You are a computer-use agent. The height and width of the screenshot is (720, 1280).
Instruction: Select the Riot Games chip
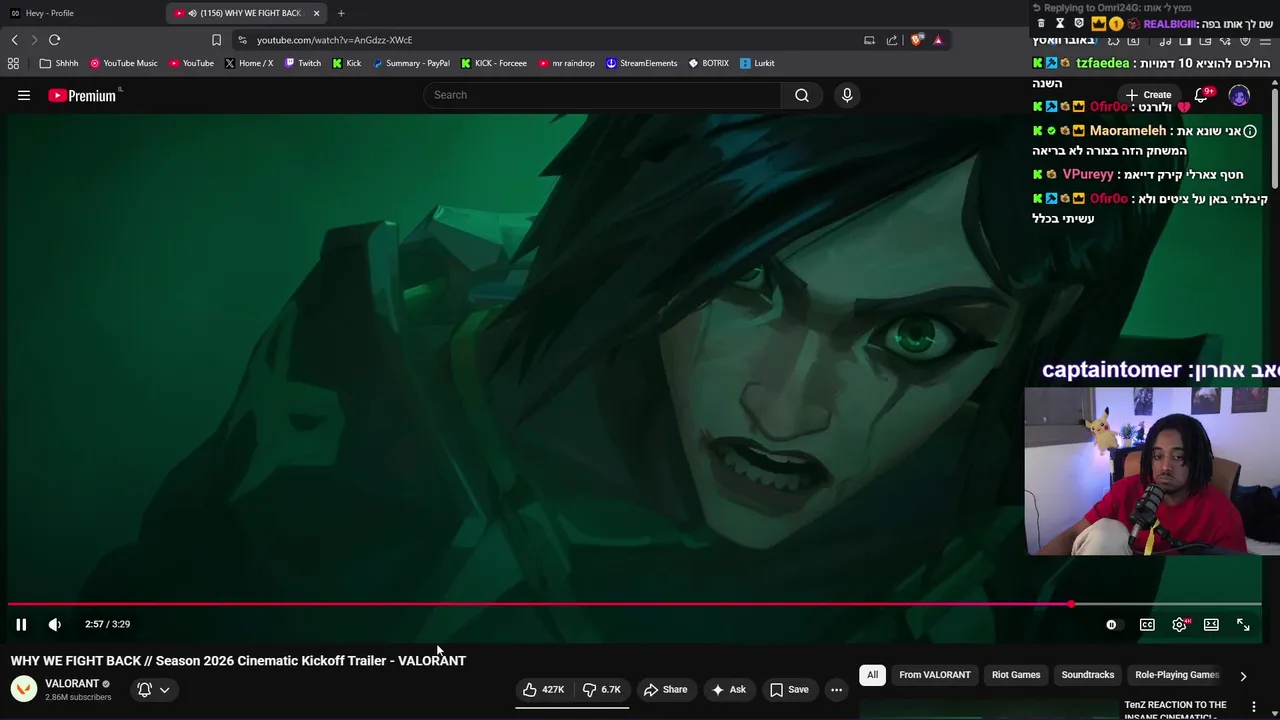point(1016,675)
